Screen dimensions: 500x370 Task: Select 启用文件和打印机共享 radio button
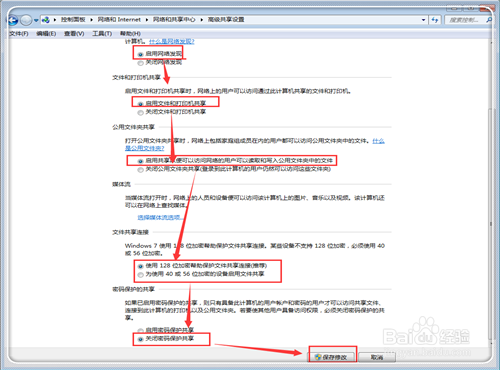141,104
